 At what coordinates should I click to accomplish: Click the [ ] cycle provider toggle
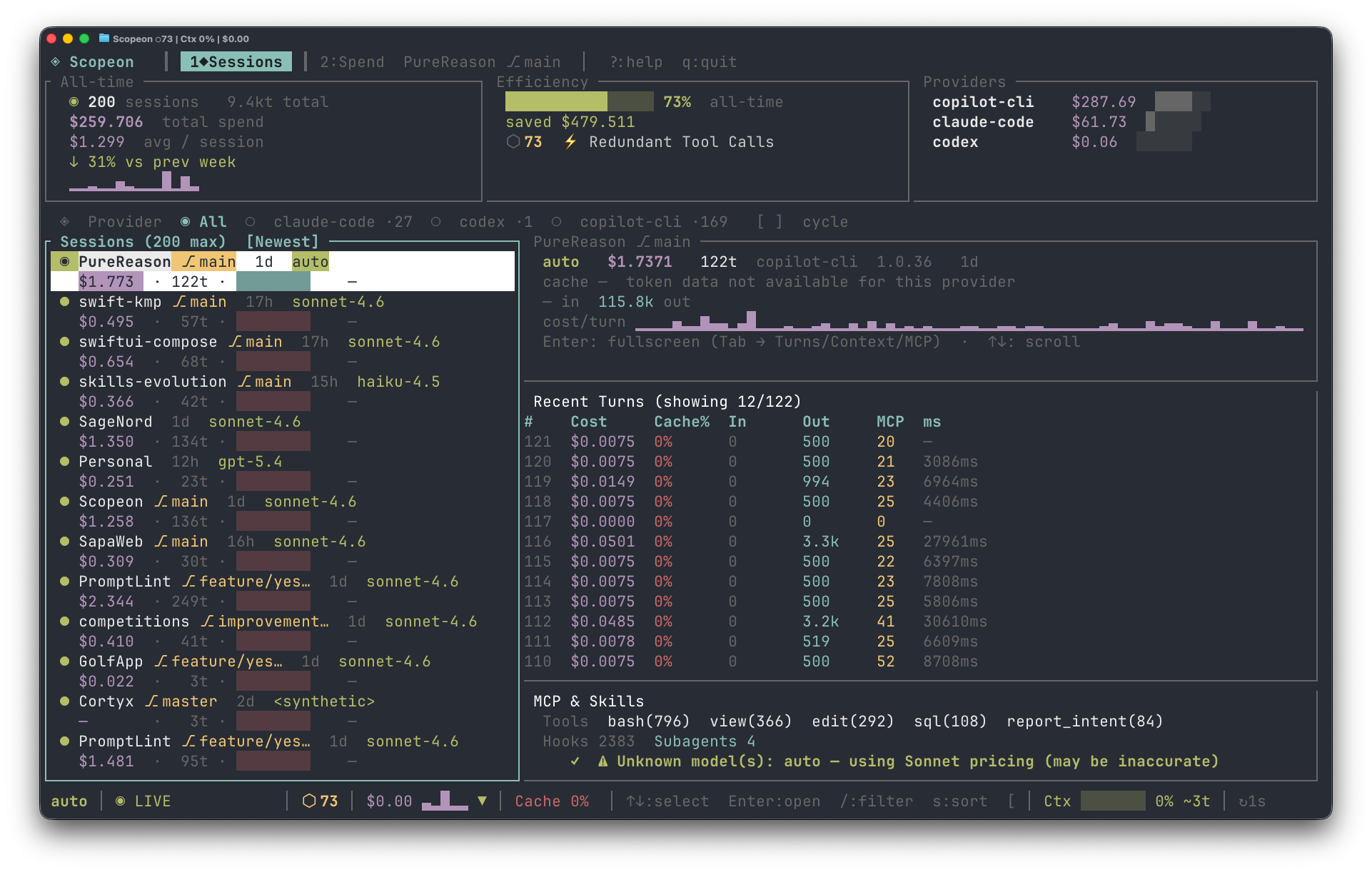pyautogui.click(x=802, y=222)
